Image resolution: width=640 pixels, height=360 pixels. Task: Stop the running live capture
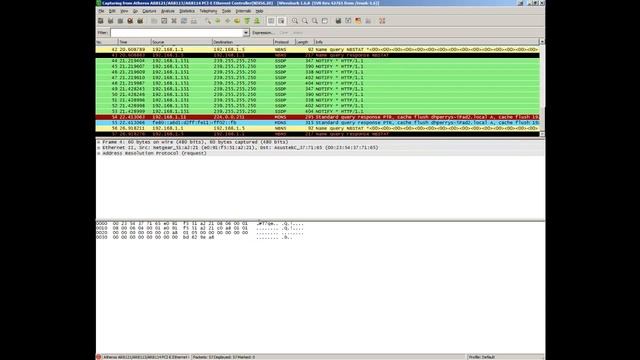(130, 21)
